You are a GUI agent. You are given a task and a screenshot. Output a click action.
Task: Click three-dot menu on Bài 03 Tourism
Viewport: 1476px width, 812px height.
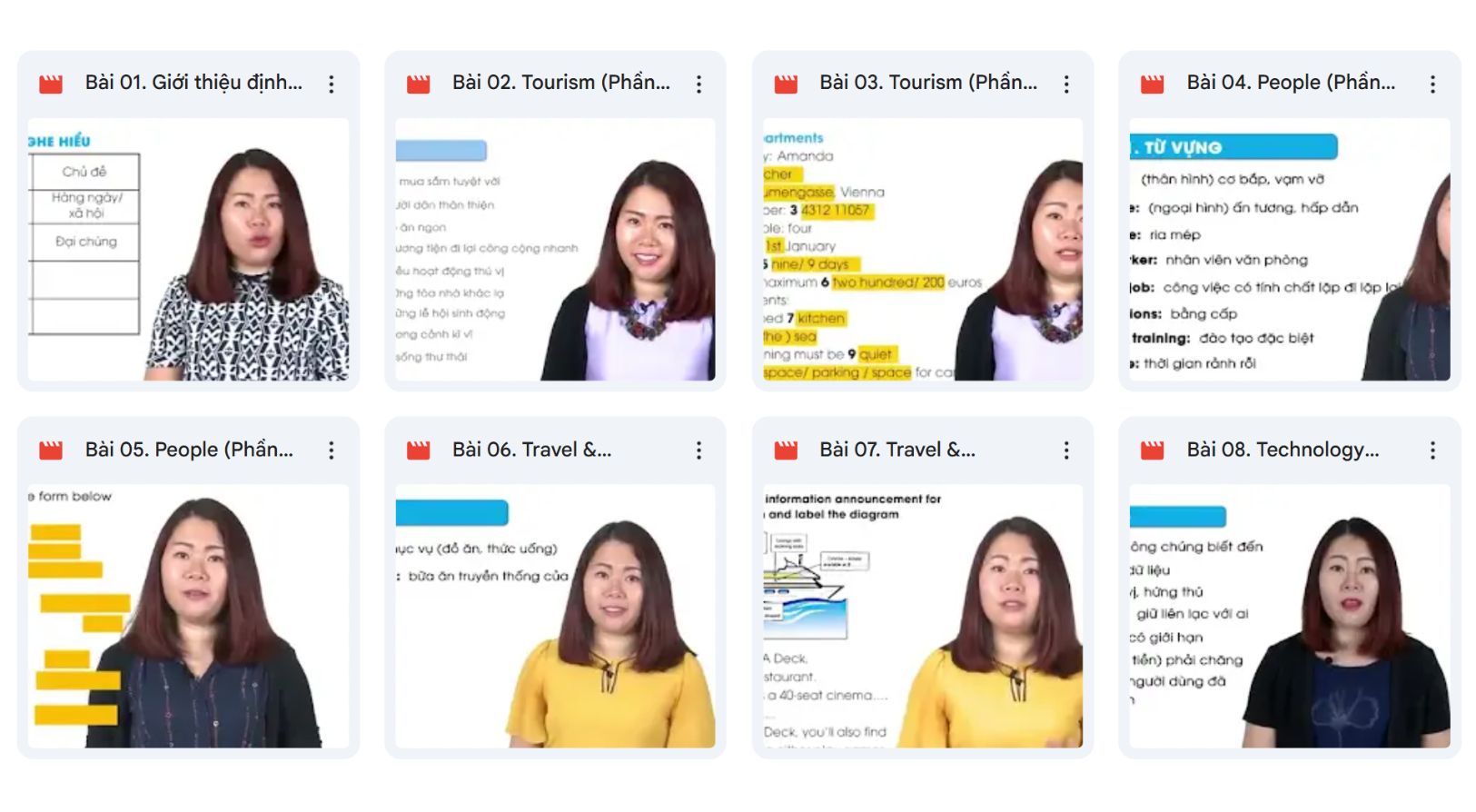coord(1066,84)
